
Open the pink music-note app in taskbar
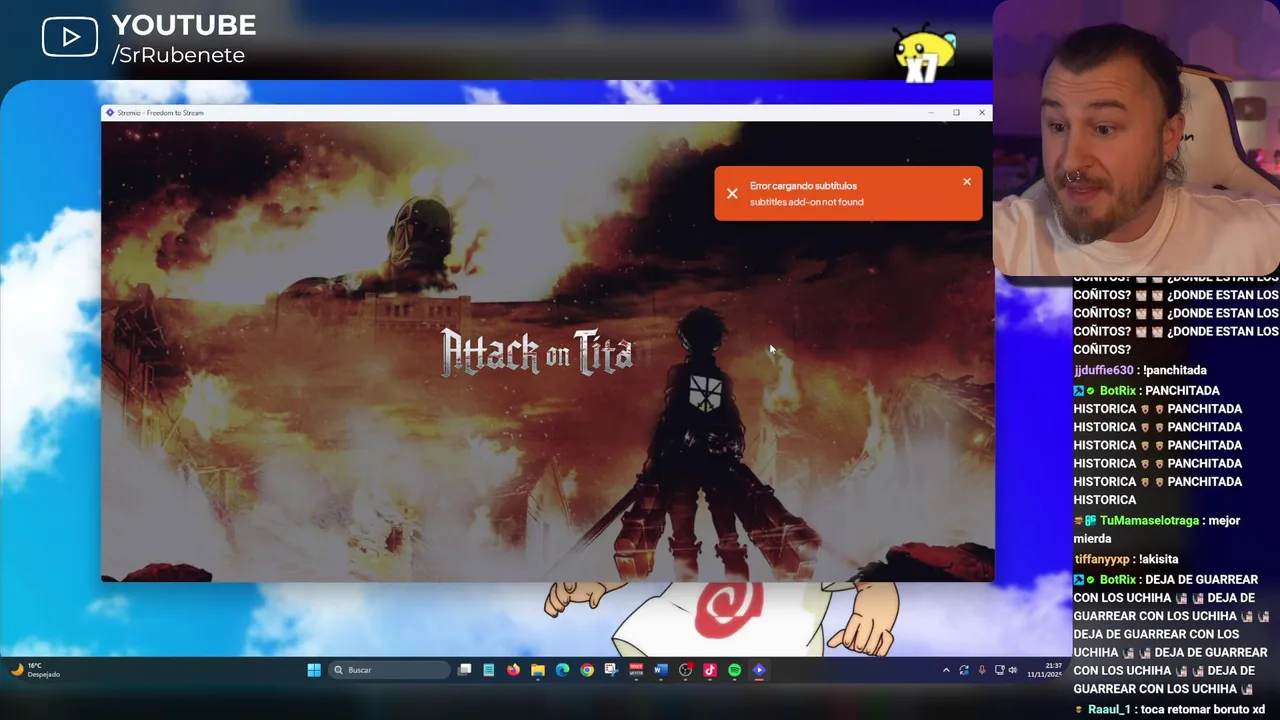tap(710, 670)
